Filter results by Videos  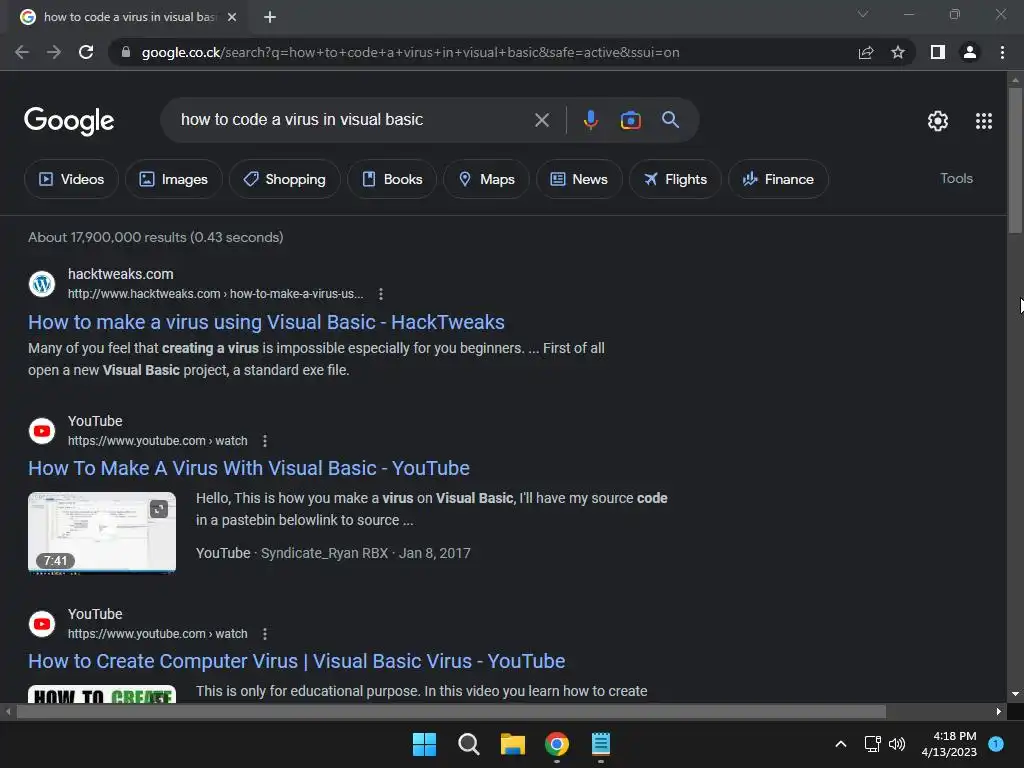[x=71, y=179]
